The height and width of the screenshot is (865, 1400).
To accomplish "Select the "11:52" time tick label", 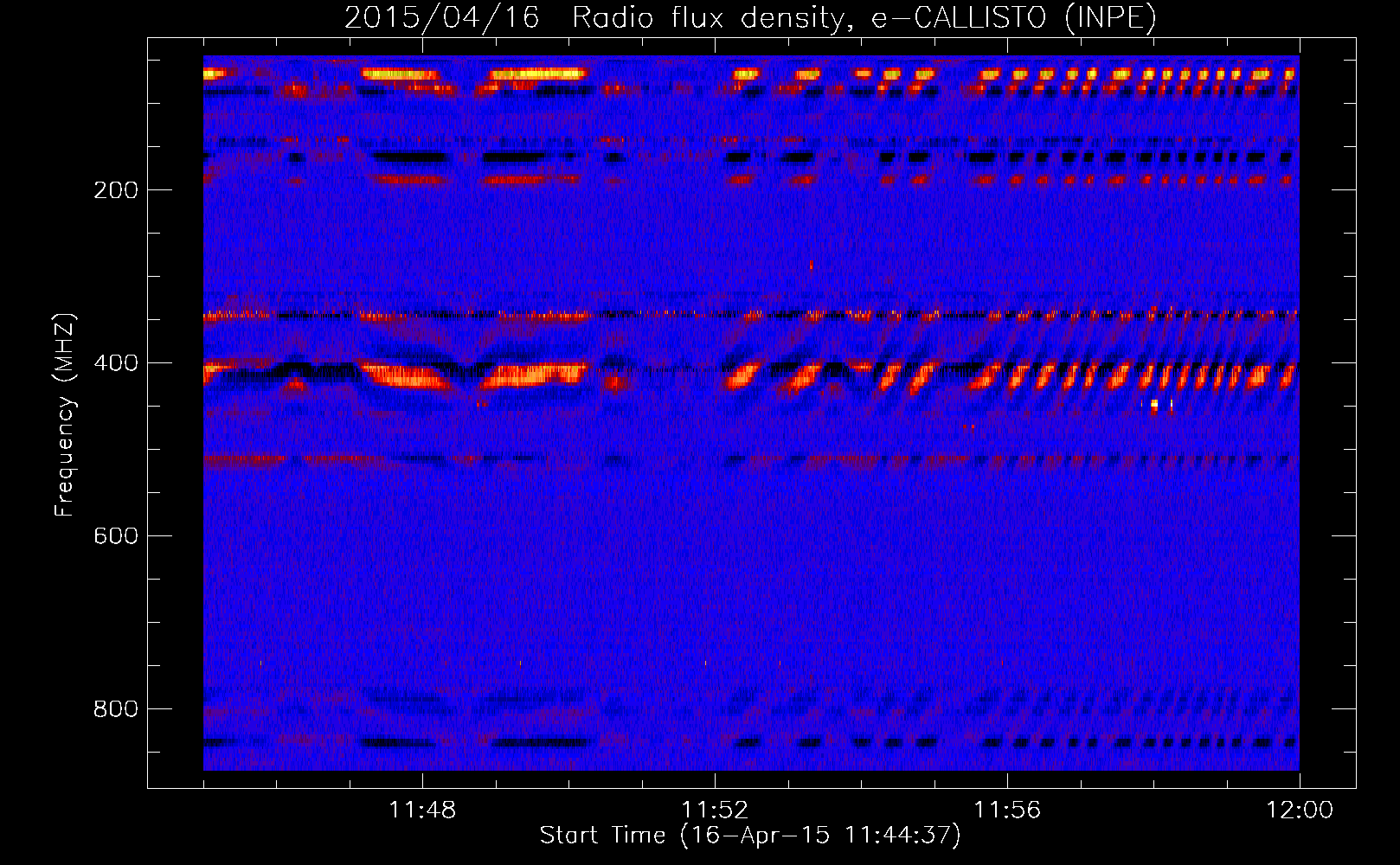I will [715, 811].
